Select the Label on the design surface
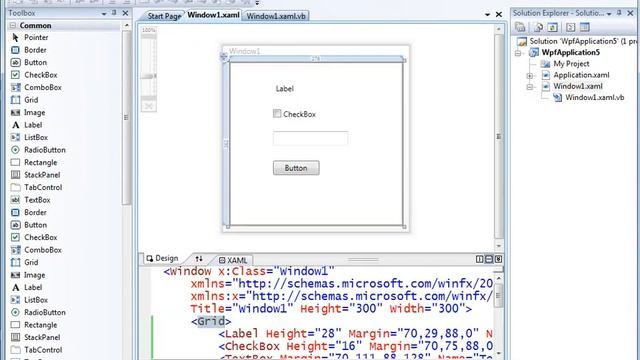This screenshot has height=360, width=640. pyautogui.click(x=284, y=89)
